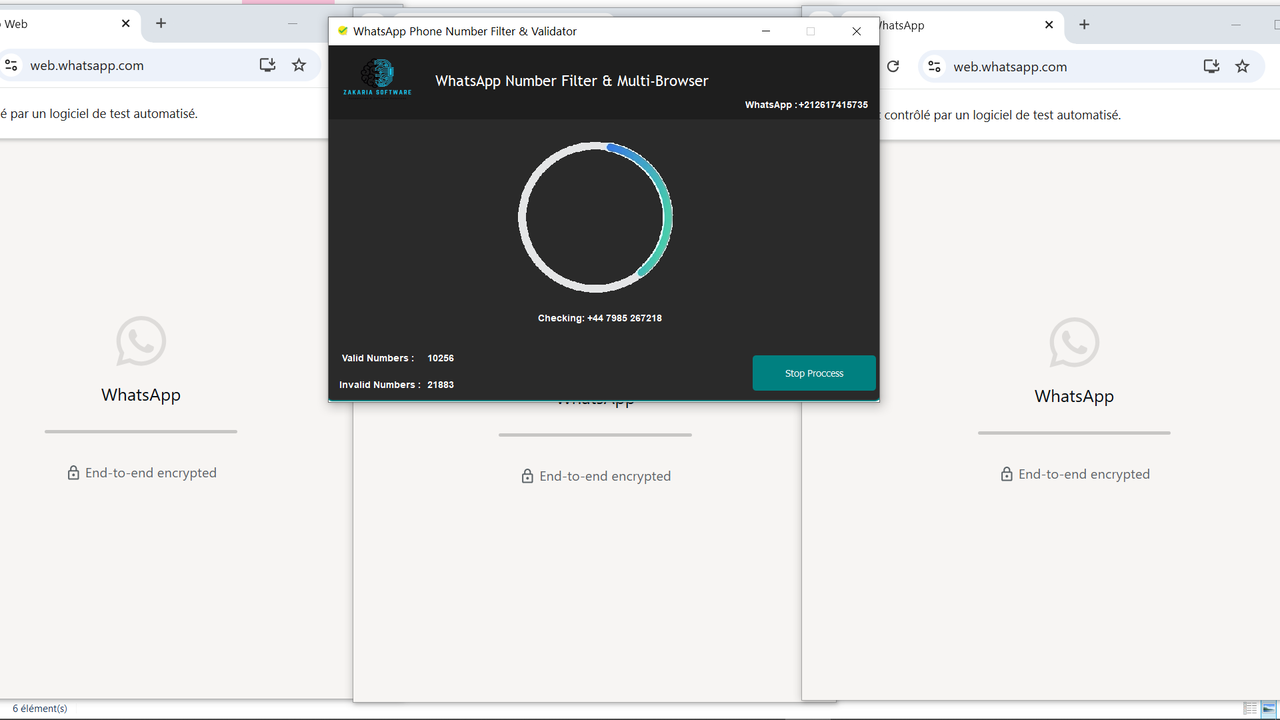This screenshot has height=720, width=1280.
Task: Click the automated test notice in right browser window
Action: (1000, 115)
